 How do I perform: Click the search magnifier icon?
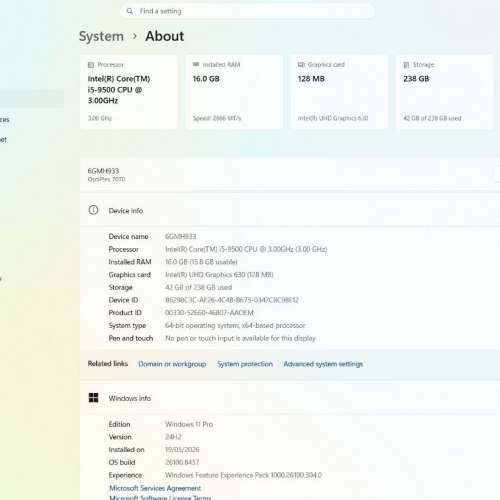[x=130, y=11]
